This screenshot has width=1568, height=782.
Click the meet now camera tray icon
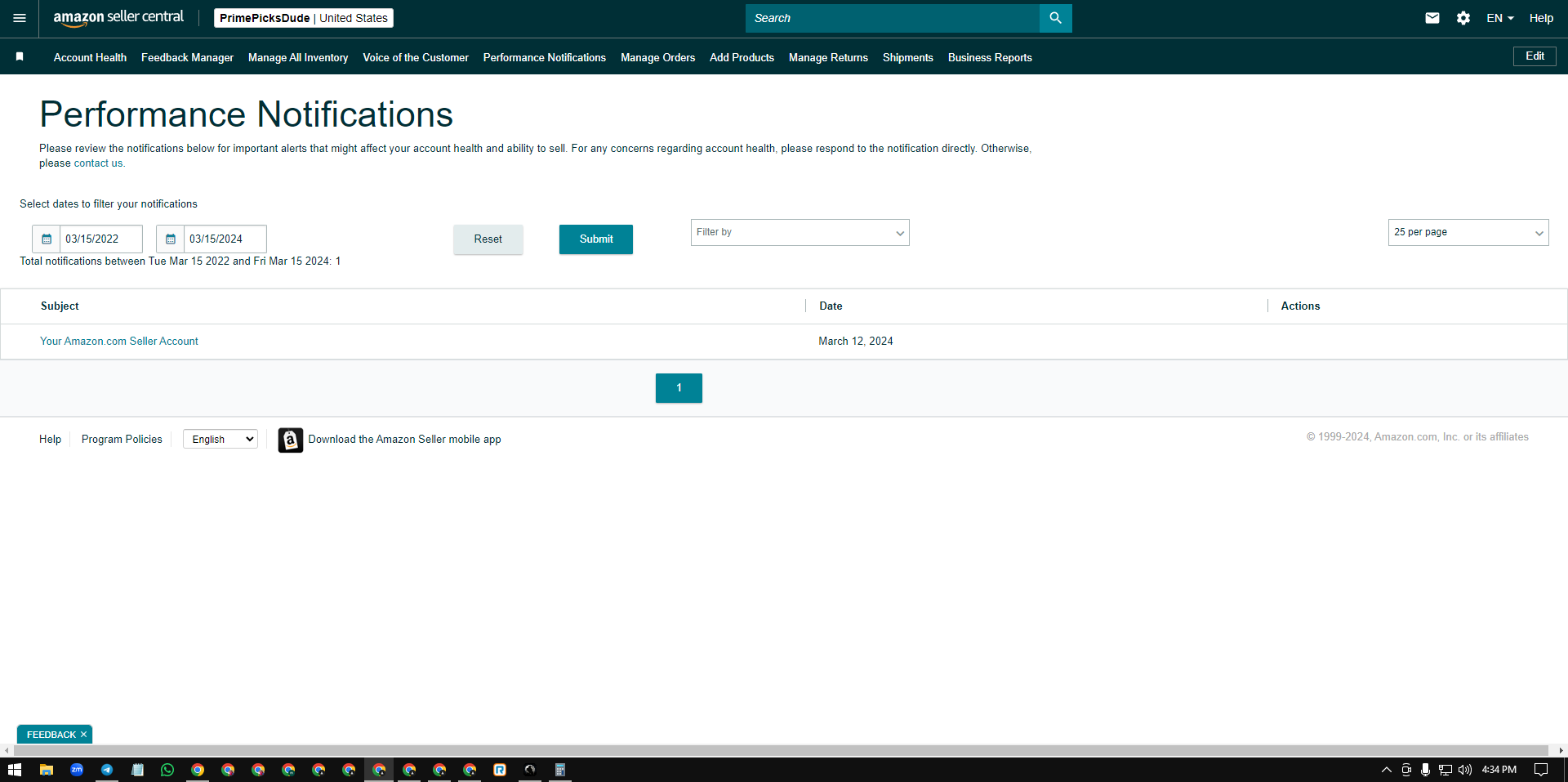[x=1406, y=770]
